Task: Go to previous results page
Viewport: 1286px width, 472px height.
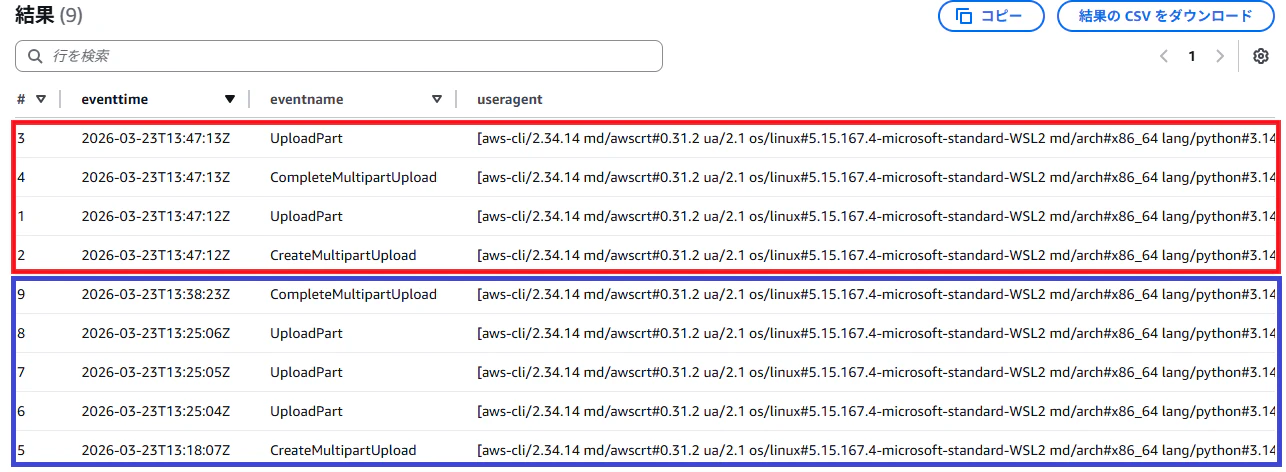Action: click(1164, 56)
